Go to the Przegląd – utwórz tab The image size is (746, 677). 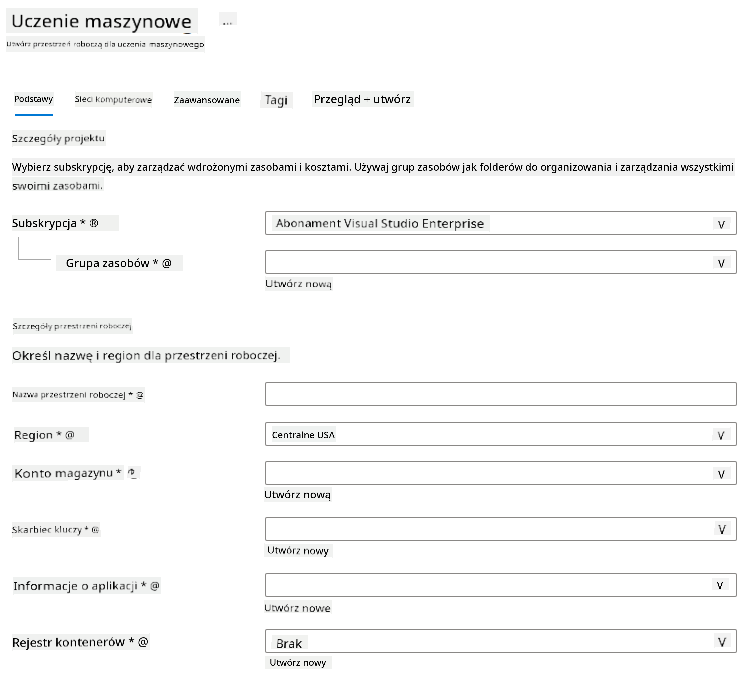362,99
